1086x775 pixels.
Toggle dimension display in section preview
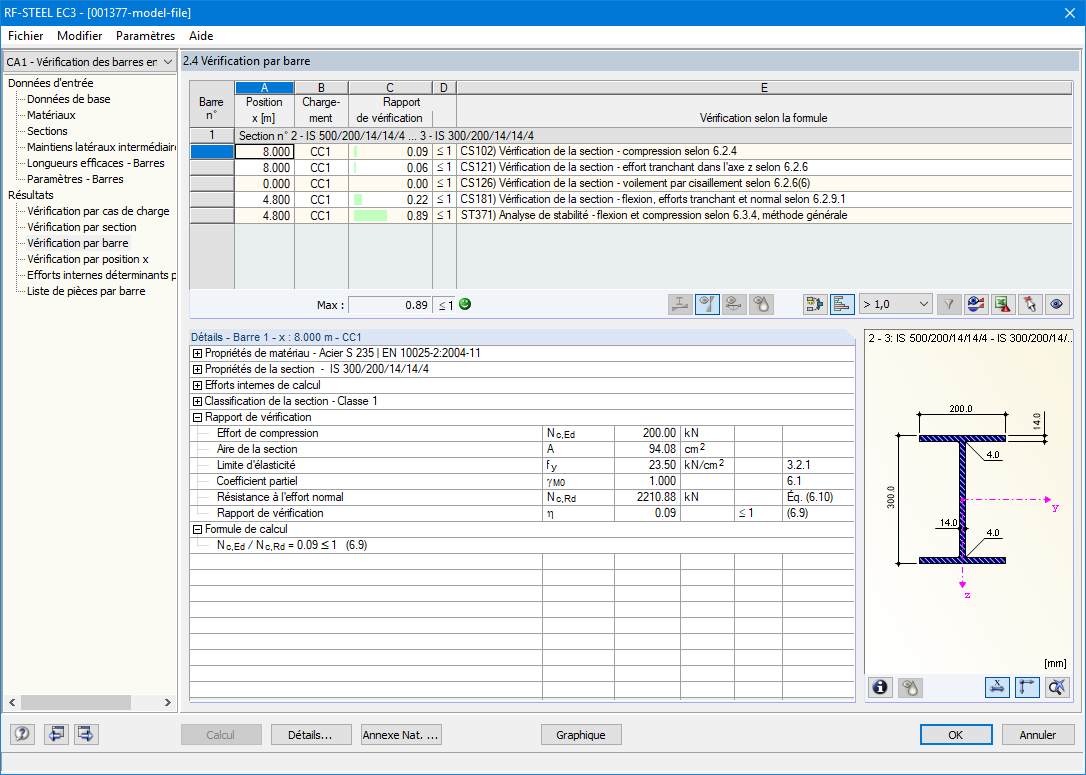997,687
